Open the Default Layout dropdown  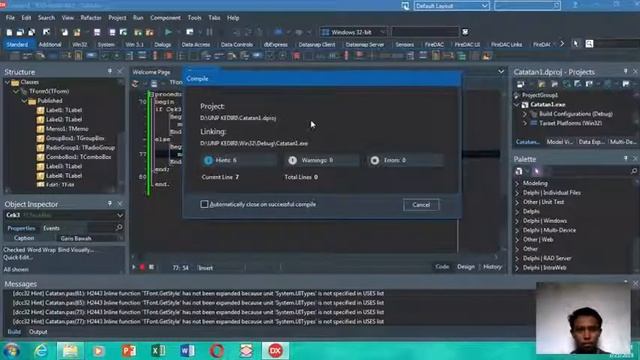click(x=484, y=6)
